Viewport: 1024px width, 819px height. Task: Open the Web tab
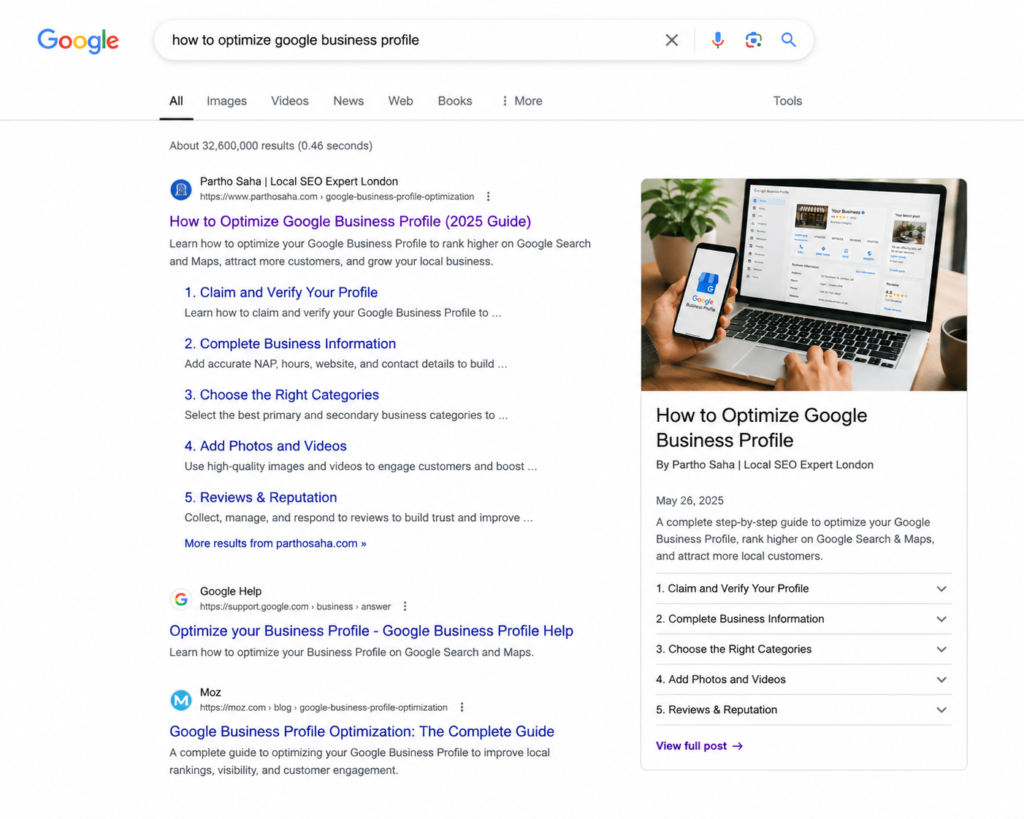coord(400,101)
